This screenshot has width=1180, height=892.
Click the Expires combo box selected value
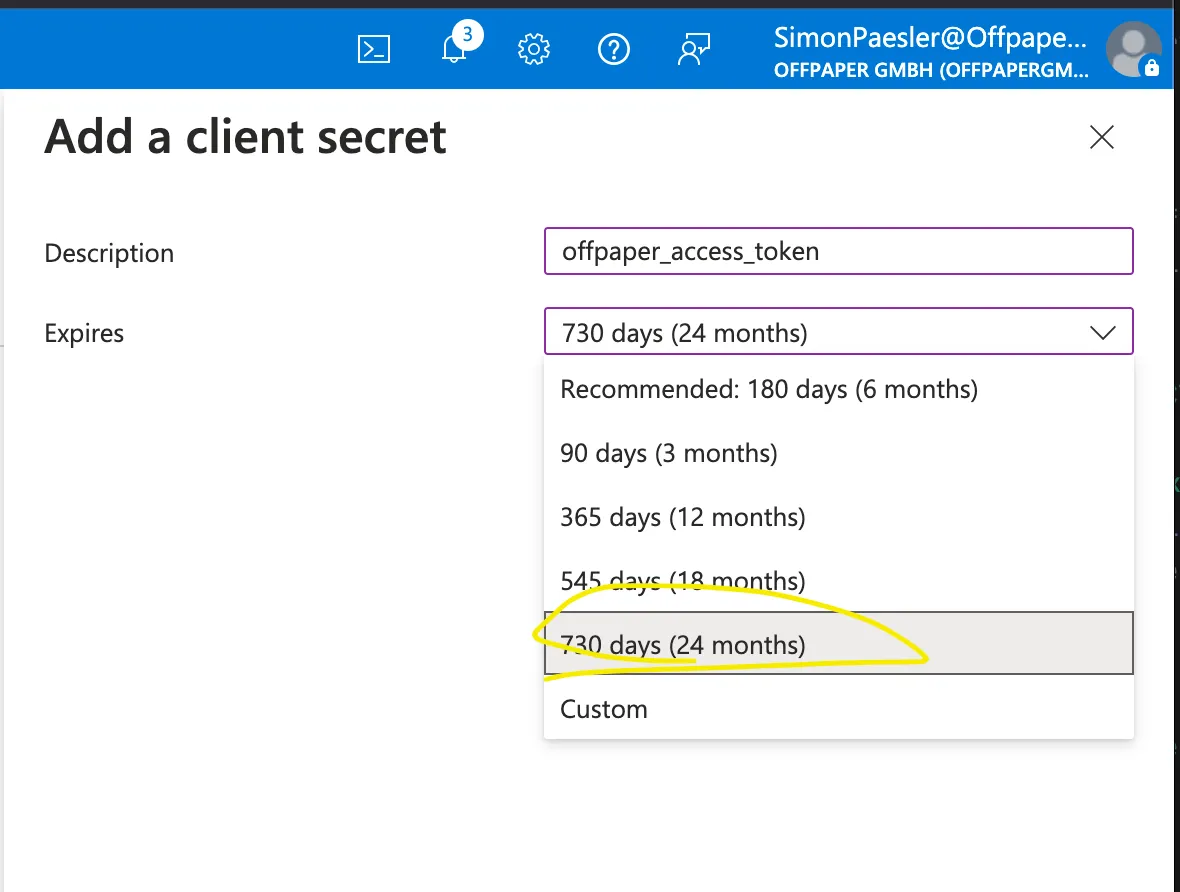pos(838,331)
